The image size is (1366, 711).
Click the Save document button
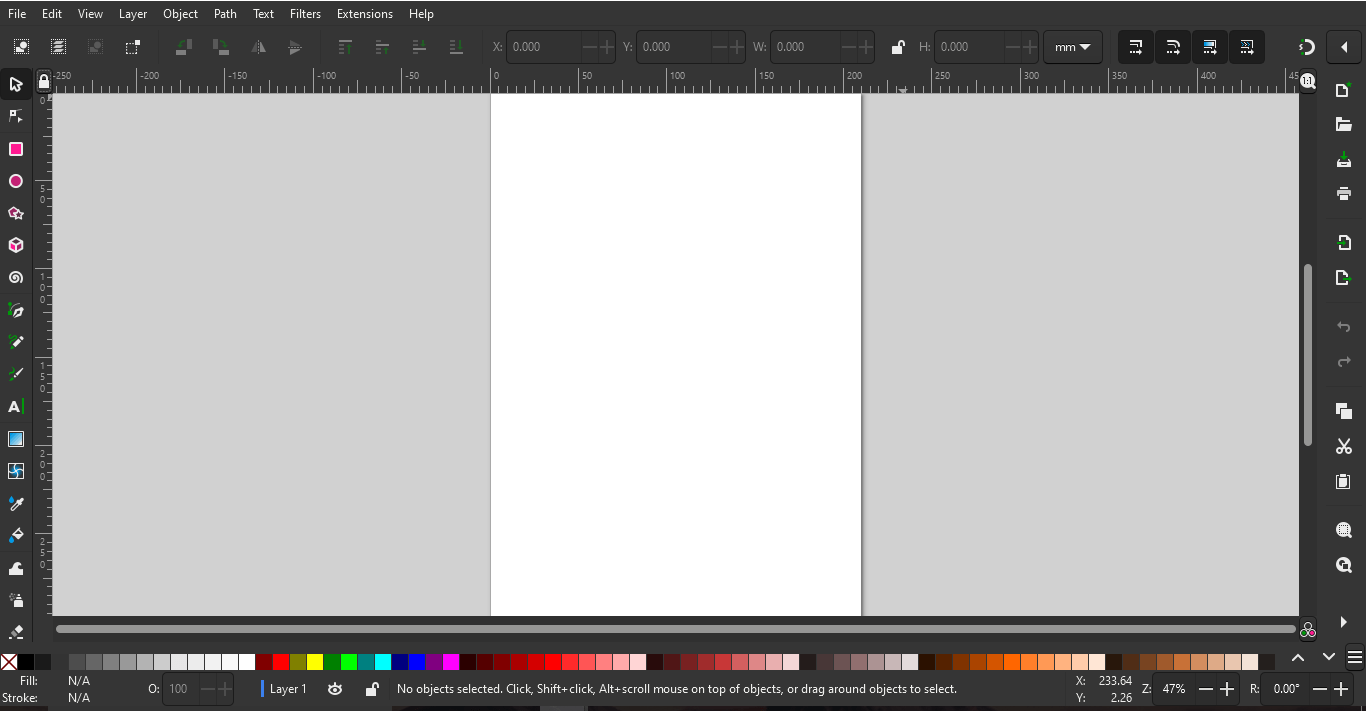(x=1344, y=158)
